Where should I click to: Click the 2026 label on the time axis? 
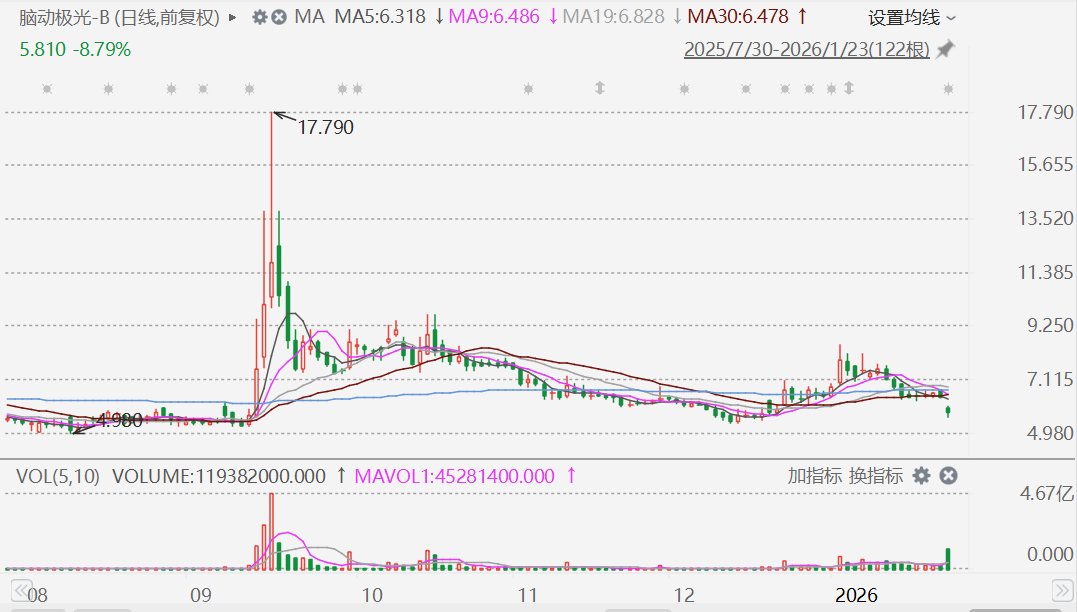856,595
